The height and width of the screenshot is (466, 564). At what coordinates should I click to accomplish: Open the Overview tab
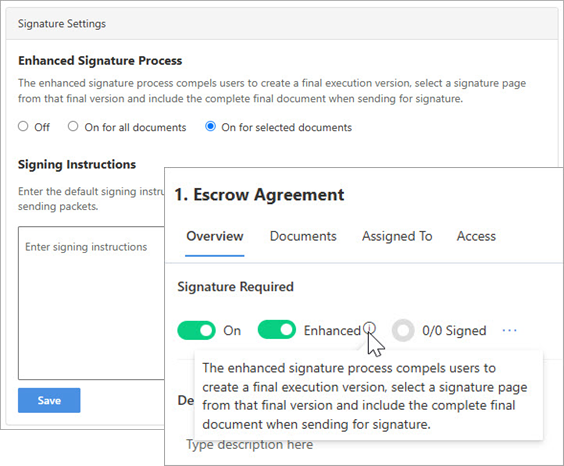pos(215,236)
